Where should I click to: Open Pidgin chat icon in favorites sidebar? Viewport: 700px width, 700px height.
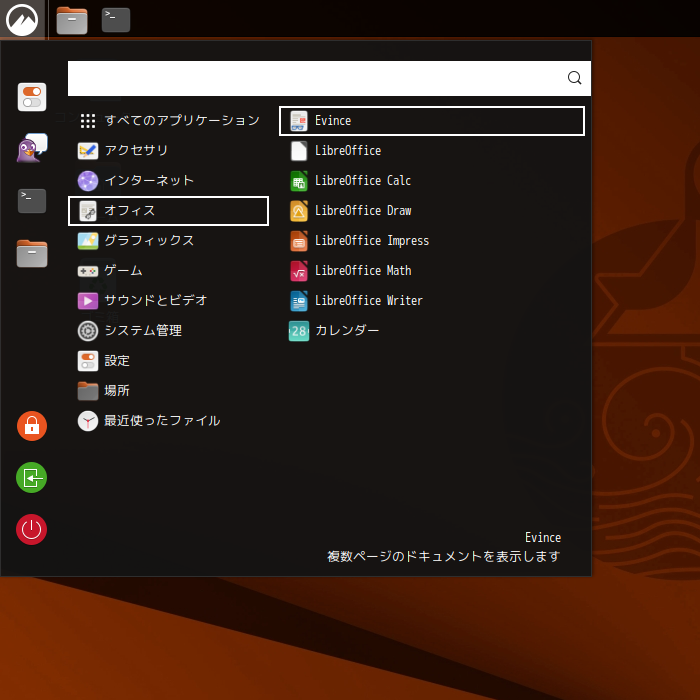pos(32,148)
